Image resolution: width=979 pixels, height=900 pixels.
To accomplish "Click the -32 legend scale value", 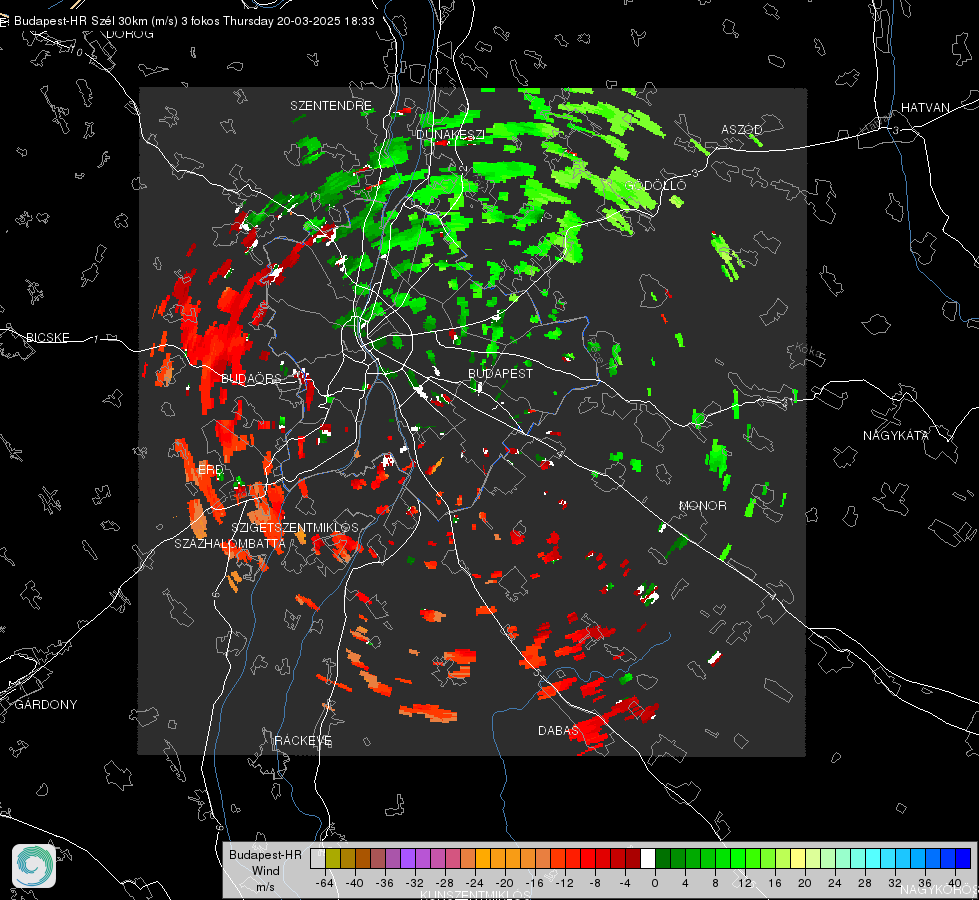I will coord(415,883).
